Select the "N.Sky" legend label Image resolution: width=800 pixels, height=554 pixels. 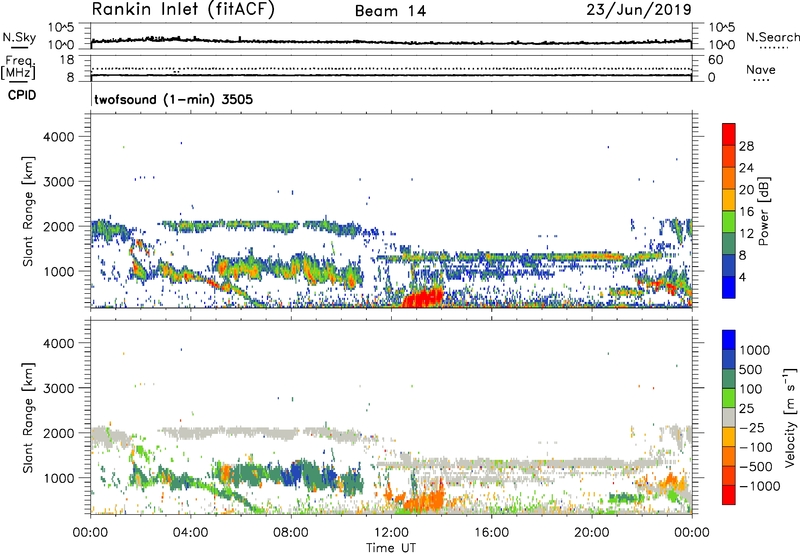pyautogui.click(x=19, y=37)
